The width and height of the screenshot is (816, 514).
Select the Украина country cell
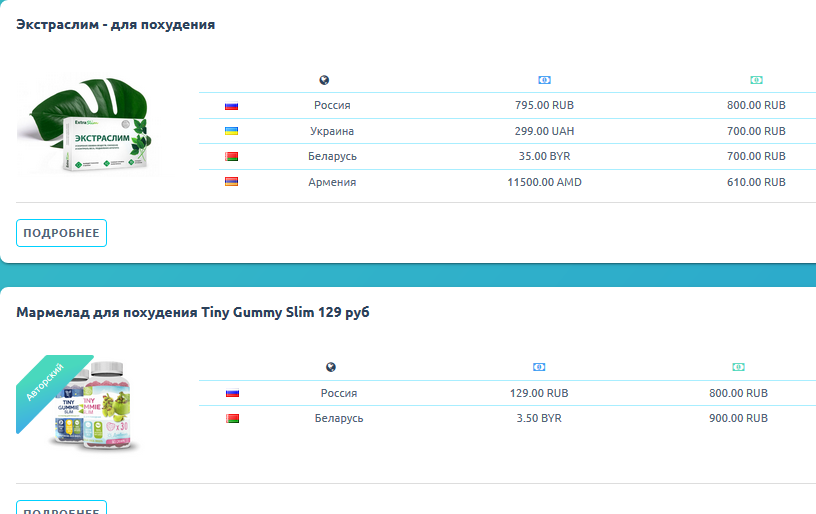332,131
